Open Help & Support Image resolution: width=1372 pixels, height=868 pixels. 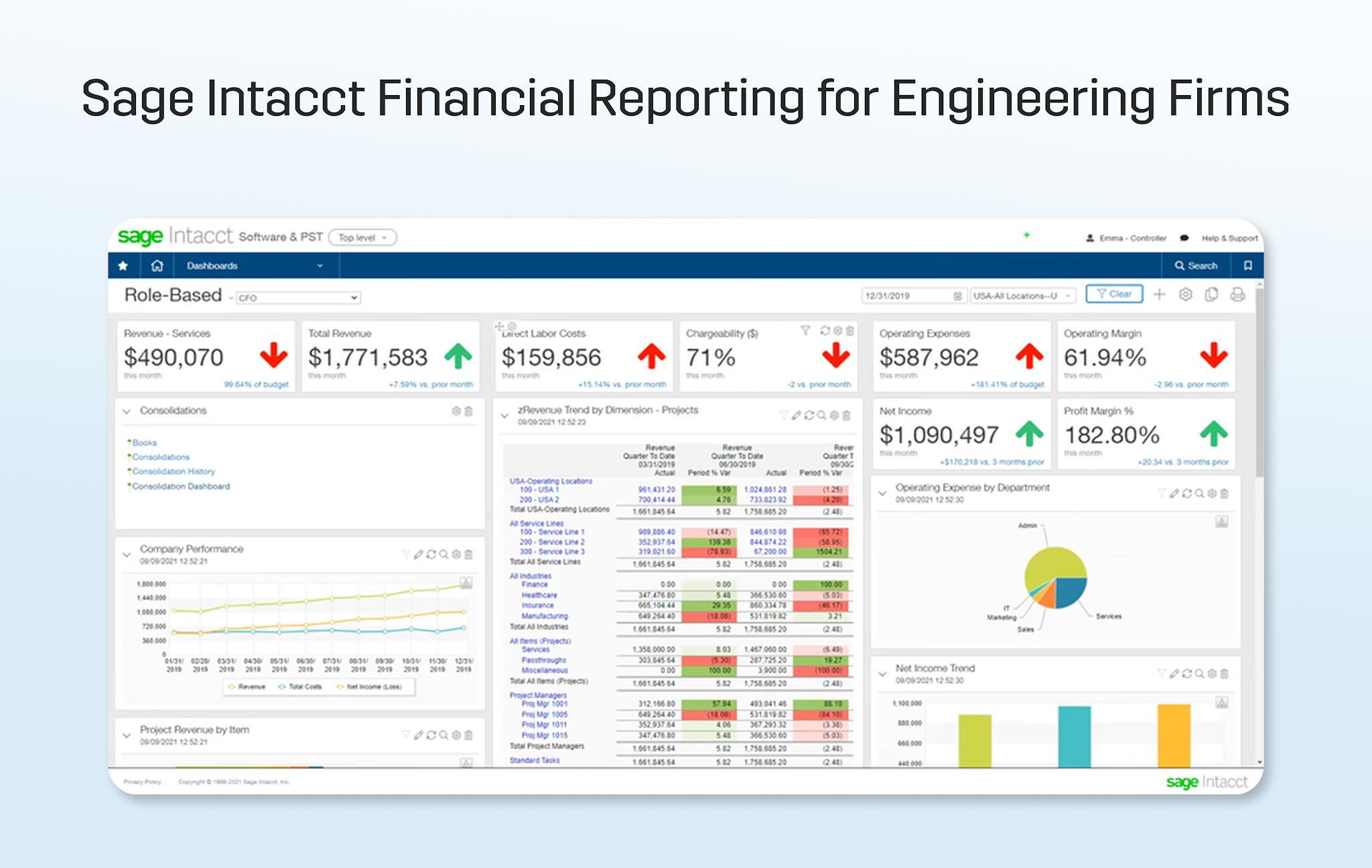pos(1229,238)
